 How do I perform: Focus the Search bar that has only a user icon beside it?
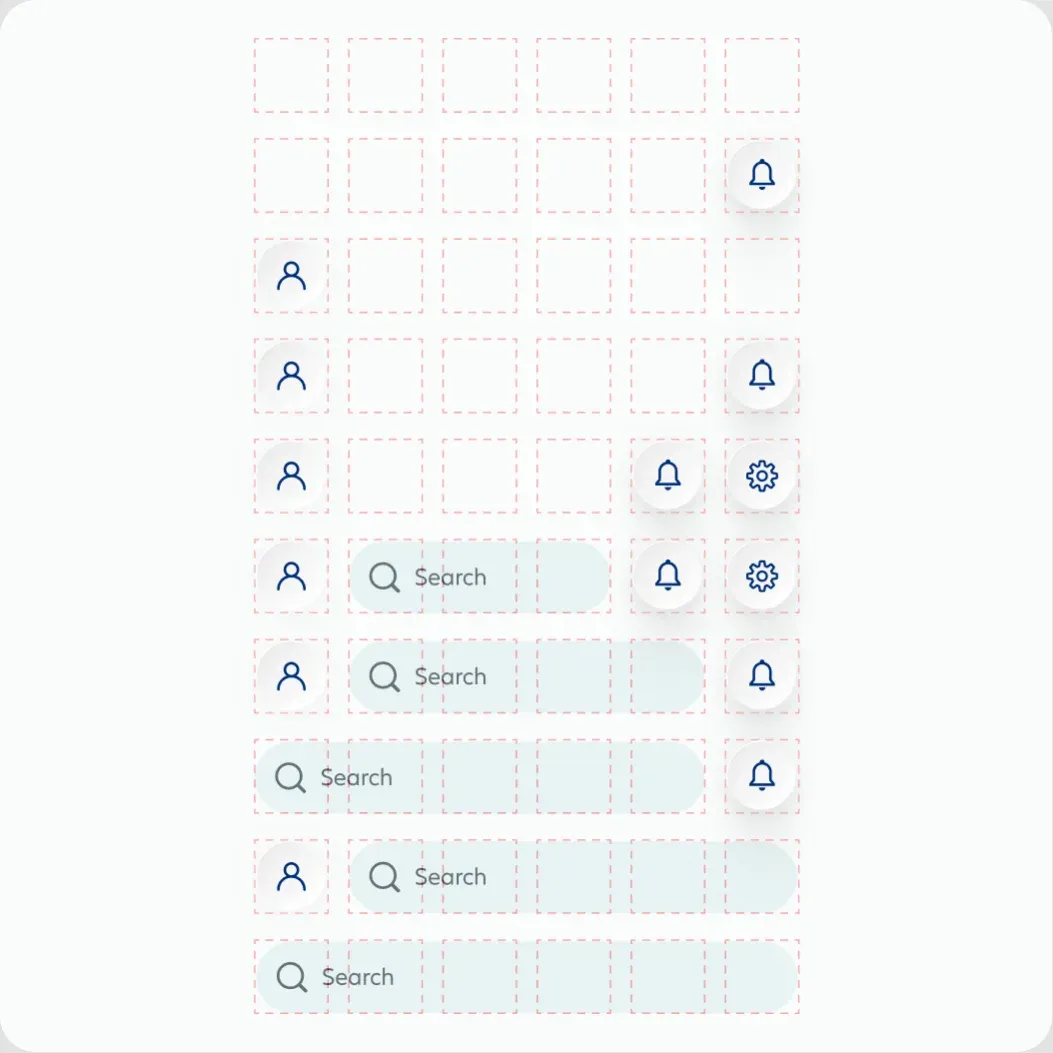pos(574,876)
